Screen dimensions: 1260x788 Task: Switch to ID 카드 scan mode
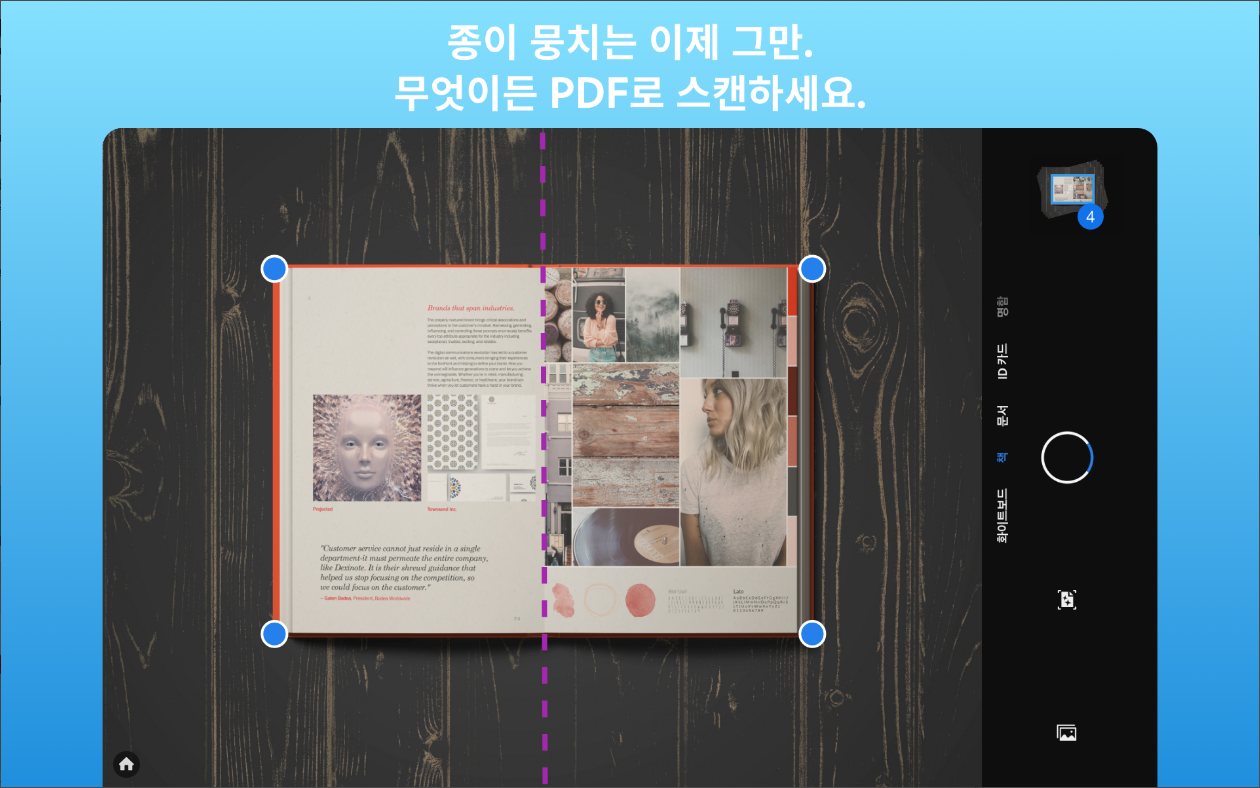(x=1000, y=361)
